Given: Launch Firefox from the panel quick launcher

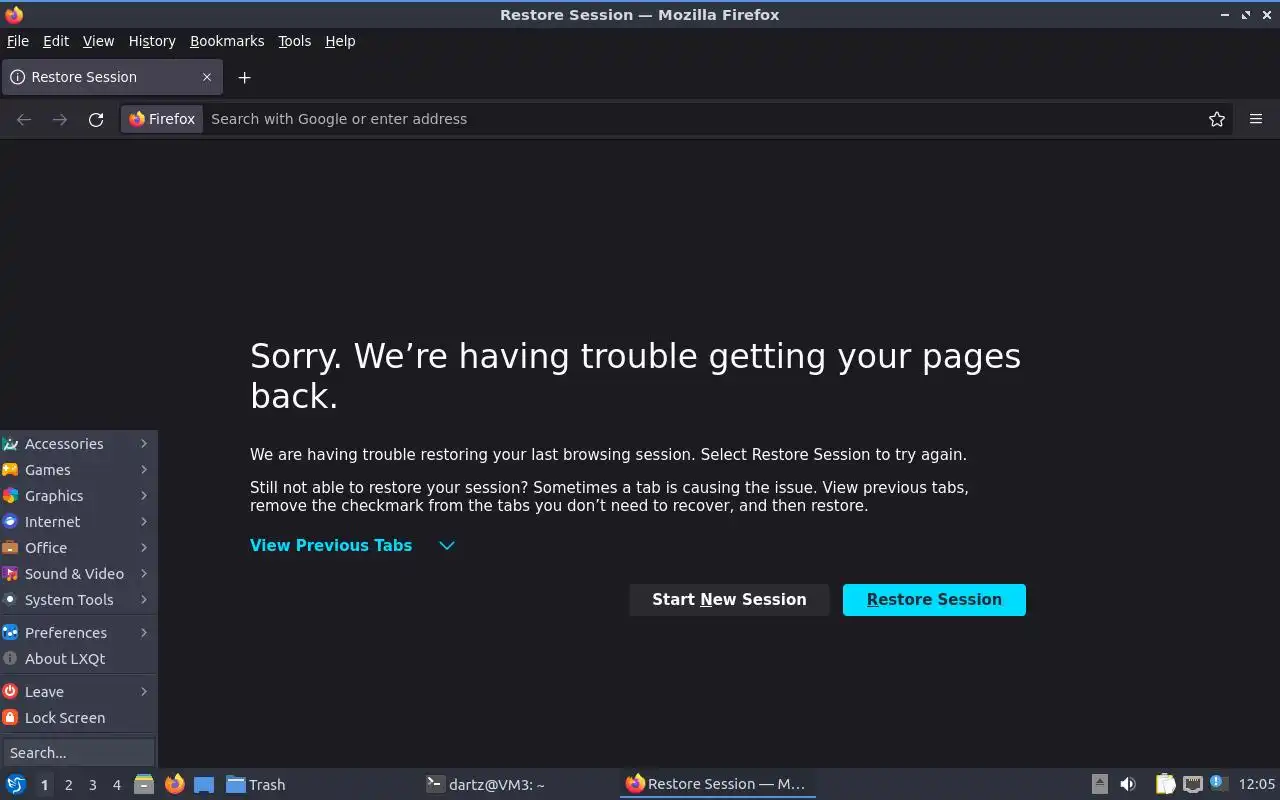Looking at the screenshot, I should pyautogui.click(x=174, y=784).
